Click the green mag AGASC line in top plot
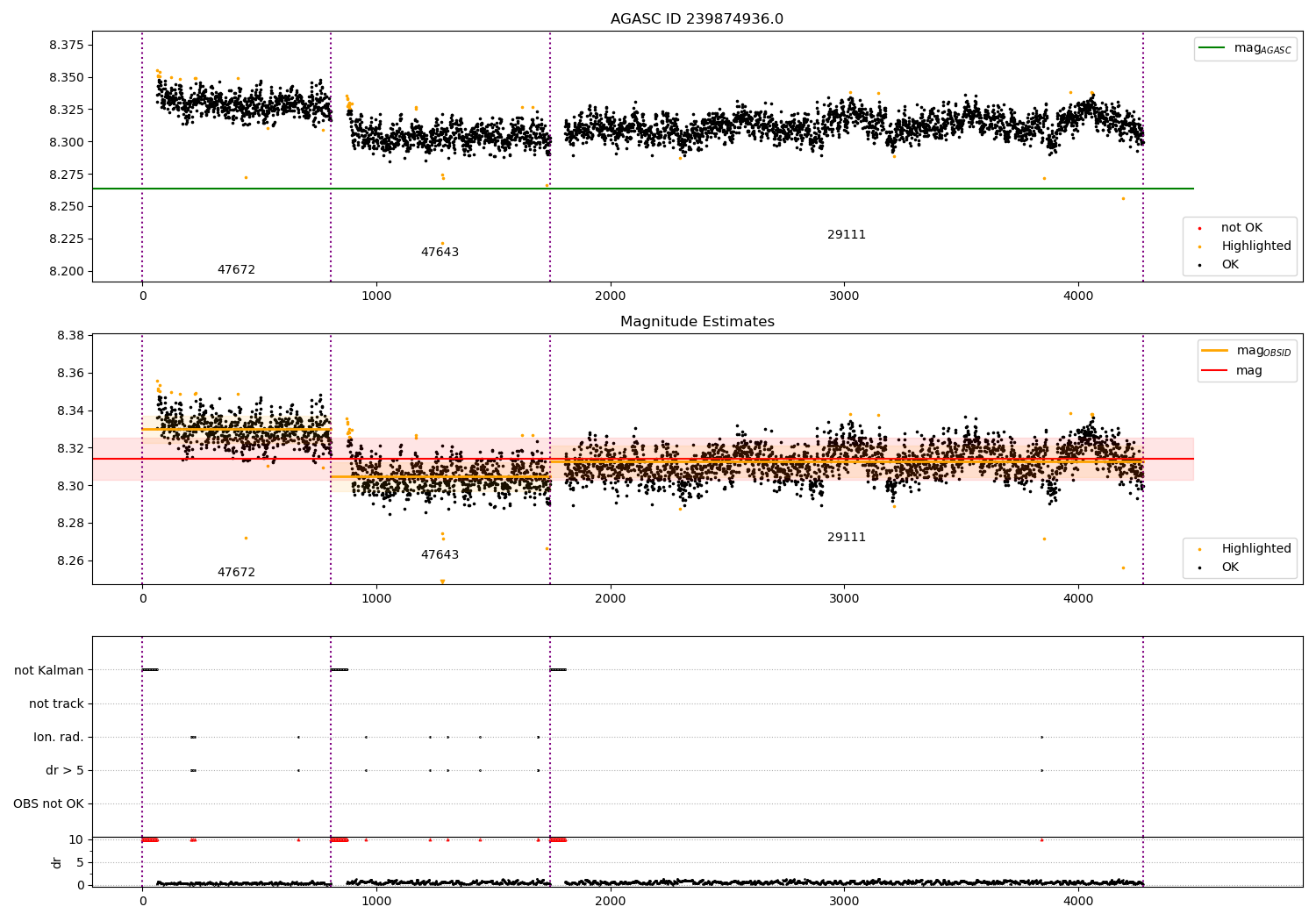The width and height of the screenshot is (1316, 921). pos(643,189)
